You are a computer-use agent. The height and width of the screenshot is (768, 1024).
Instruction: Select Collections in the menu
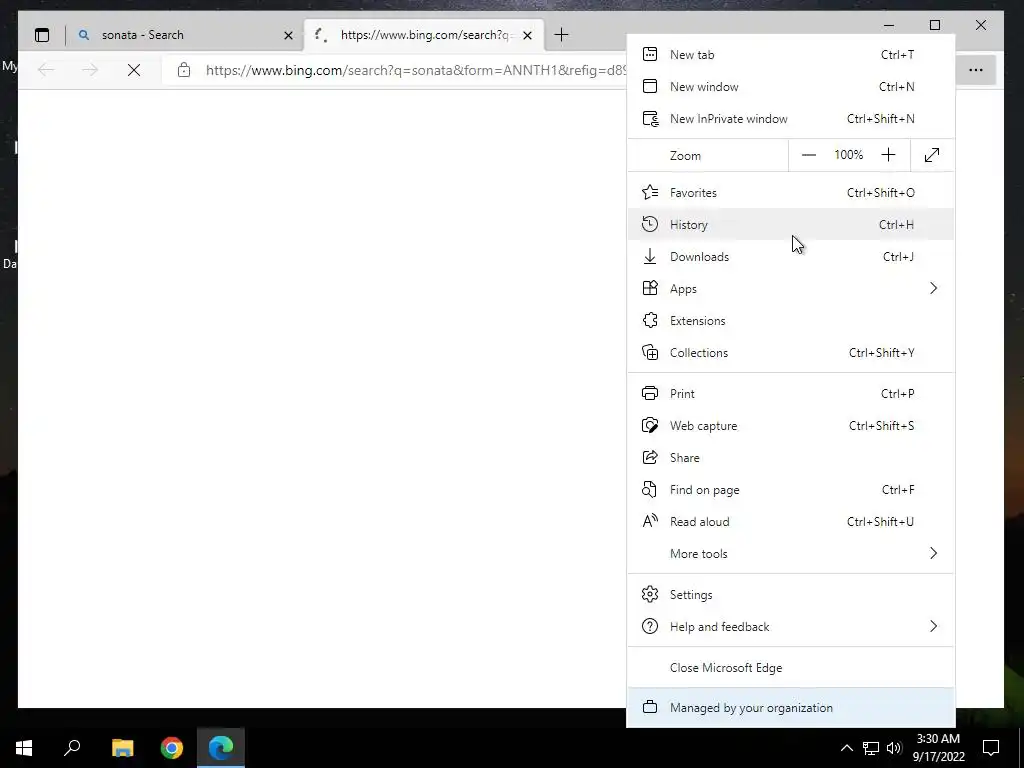pyautogui.click(x=790, y=352)
